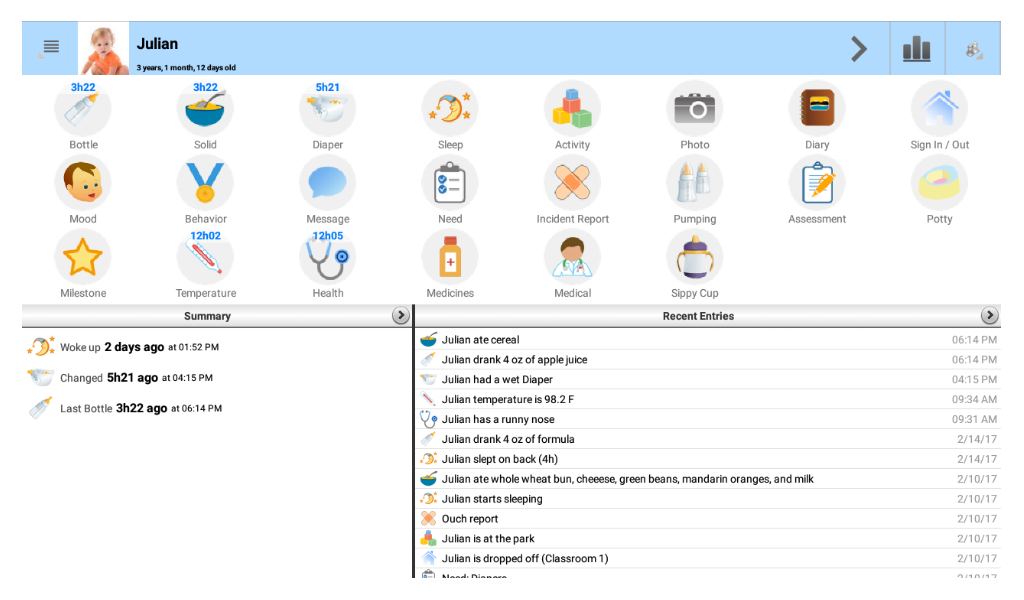Select 'Julian is at the park' entry
This screenshot has height=600, width=1024.
pyautogui.click(x=708, y=539)
